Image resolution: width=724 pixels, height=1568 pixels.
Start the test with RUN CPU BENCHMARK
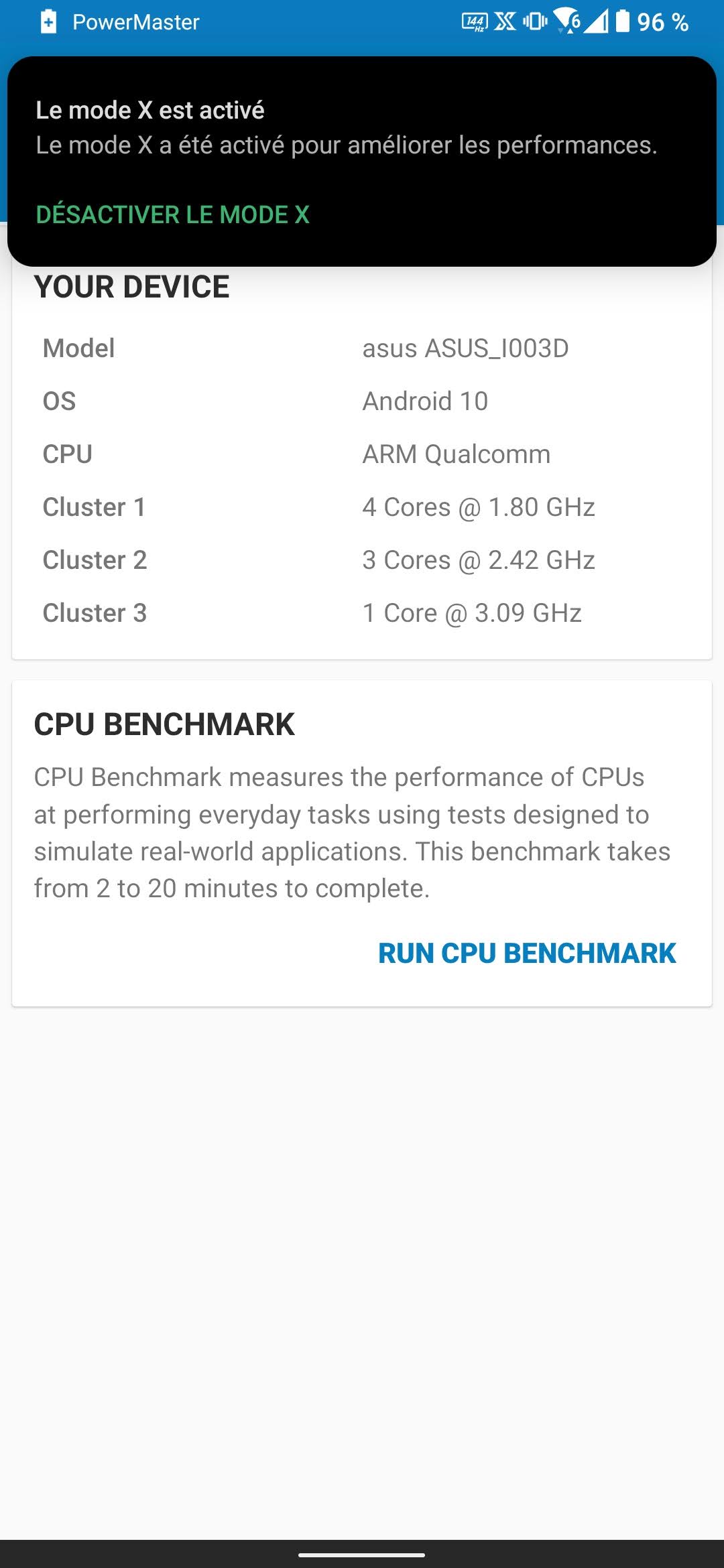(527, 953)
